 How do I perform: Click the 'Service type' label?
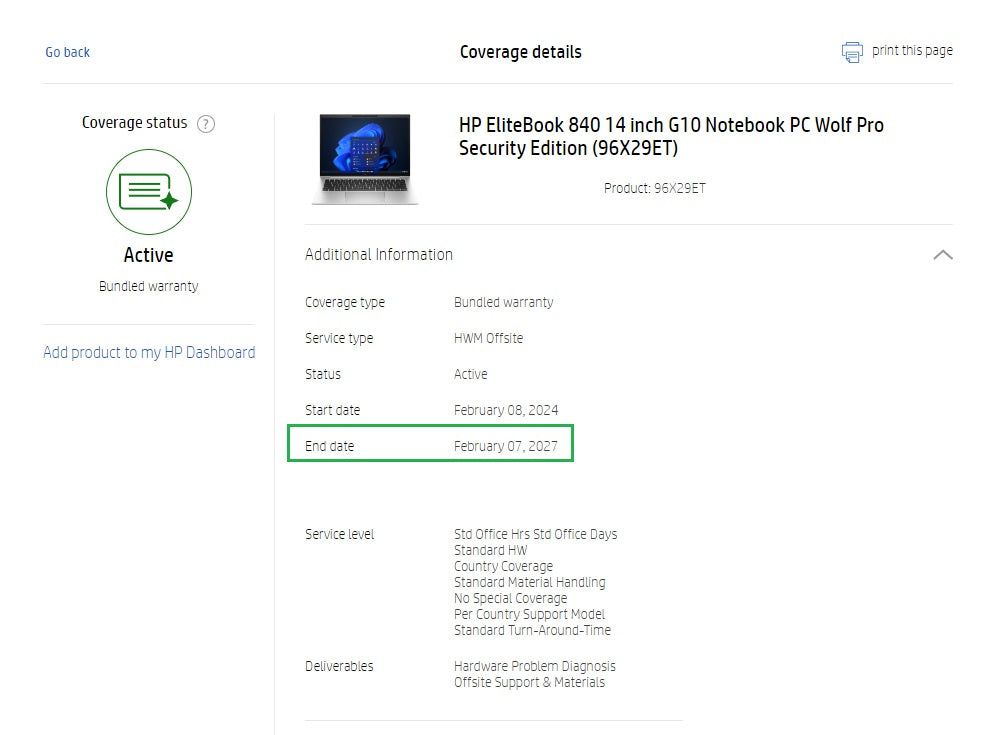point(339,338)
